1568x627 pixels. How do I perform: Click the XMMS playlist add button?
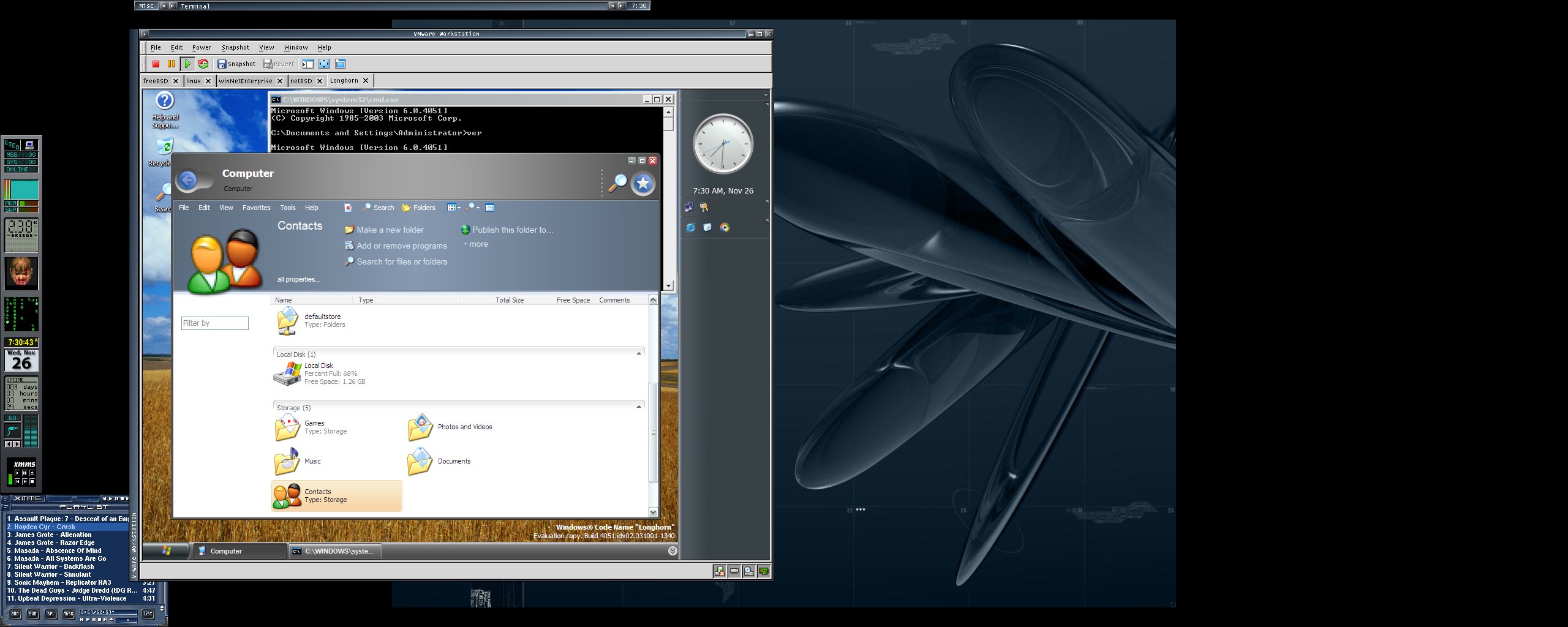(x=15, y=614)
